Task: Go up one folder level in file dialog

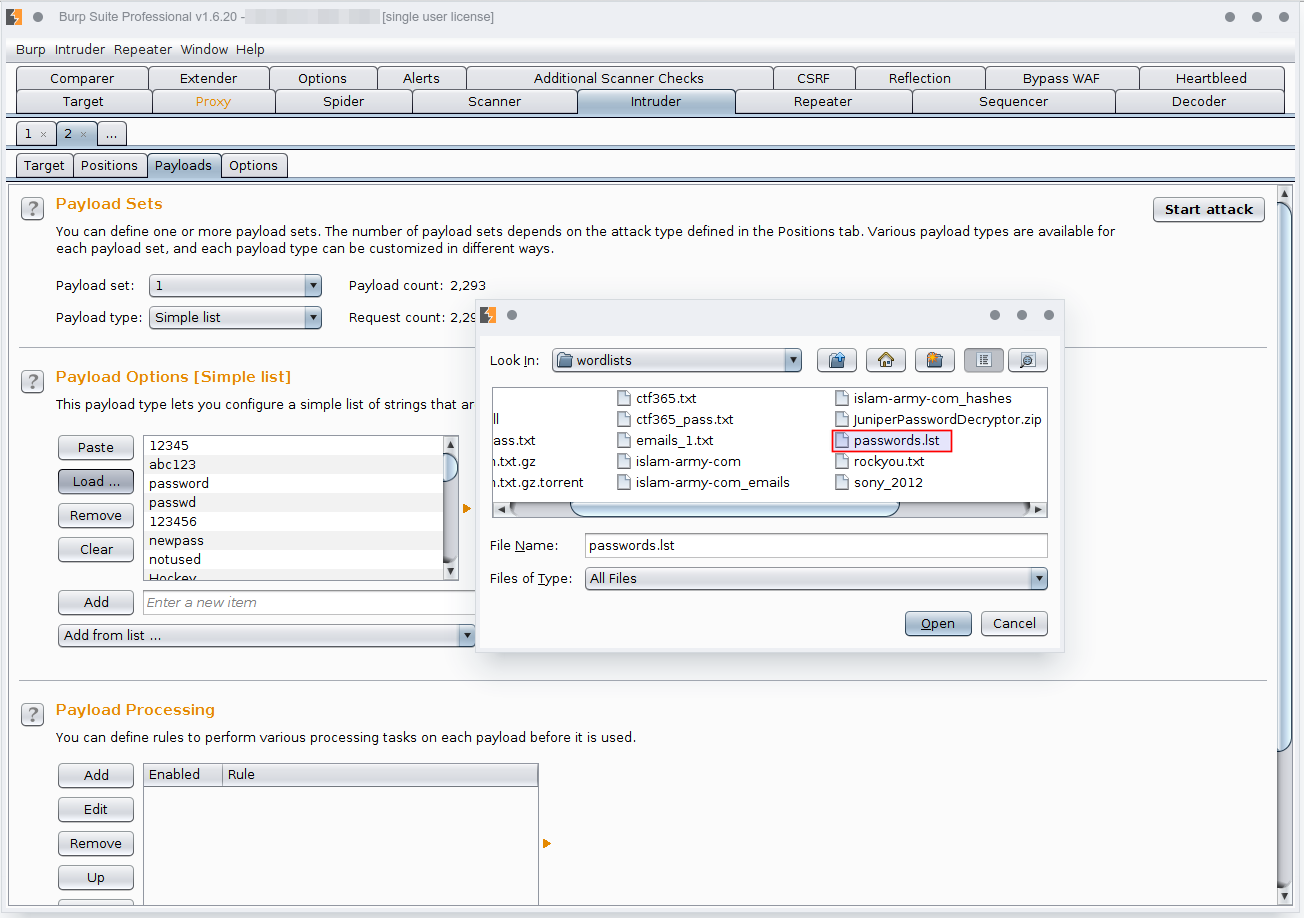Action: pos(838,360)
